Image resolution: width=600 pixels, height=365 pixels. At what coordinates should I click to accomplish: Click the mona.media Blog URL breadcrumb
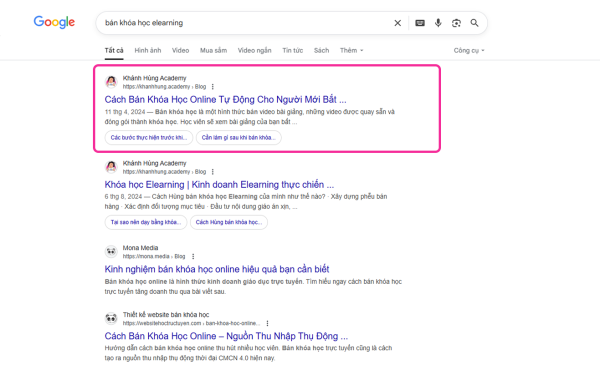[x=154, y=256]
